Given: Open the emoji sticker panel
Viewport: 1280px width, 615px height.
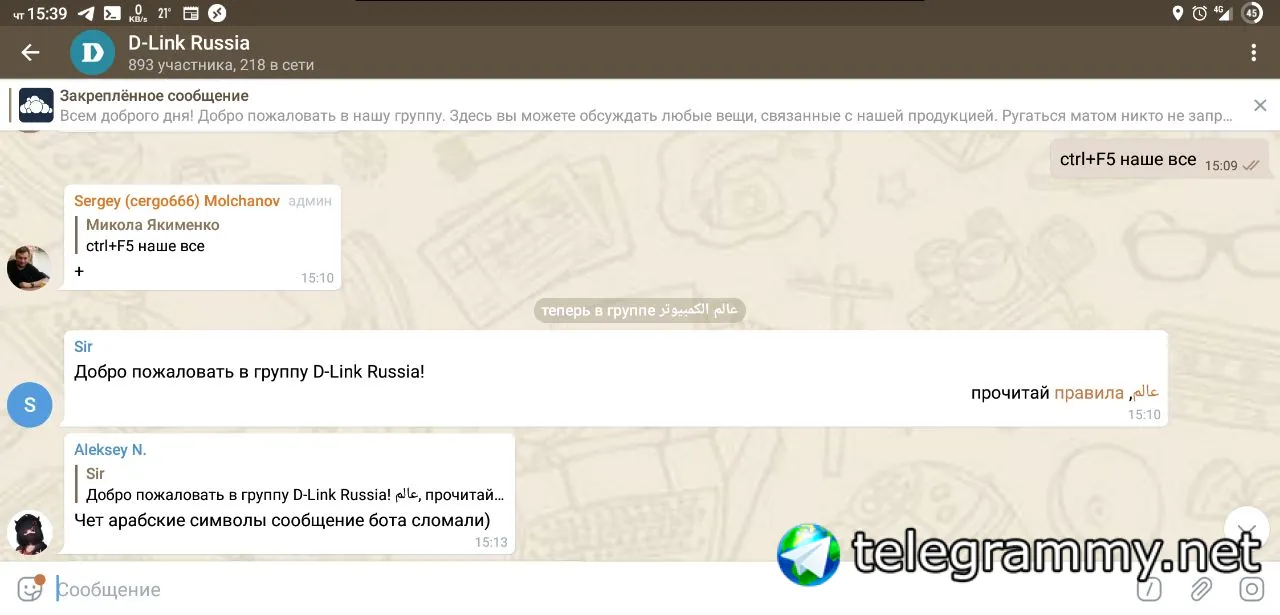Looking at the screenshot, I should [x=30, y=589].
